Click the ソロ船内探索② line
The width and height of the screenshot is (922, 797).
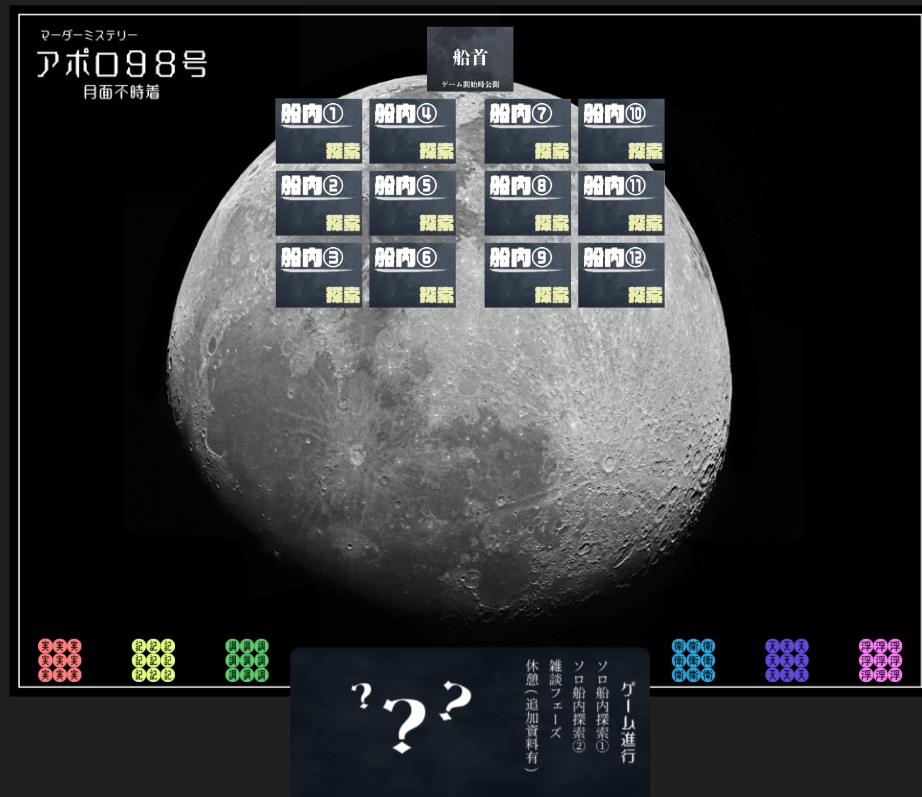(579, 706)
